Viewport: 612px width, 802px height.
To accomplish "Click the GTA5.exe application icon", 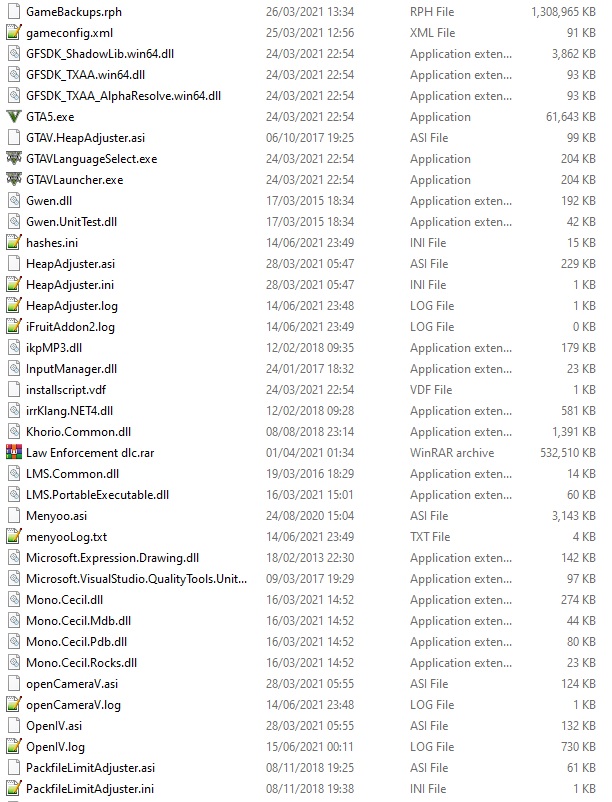I will click(14, 117).
